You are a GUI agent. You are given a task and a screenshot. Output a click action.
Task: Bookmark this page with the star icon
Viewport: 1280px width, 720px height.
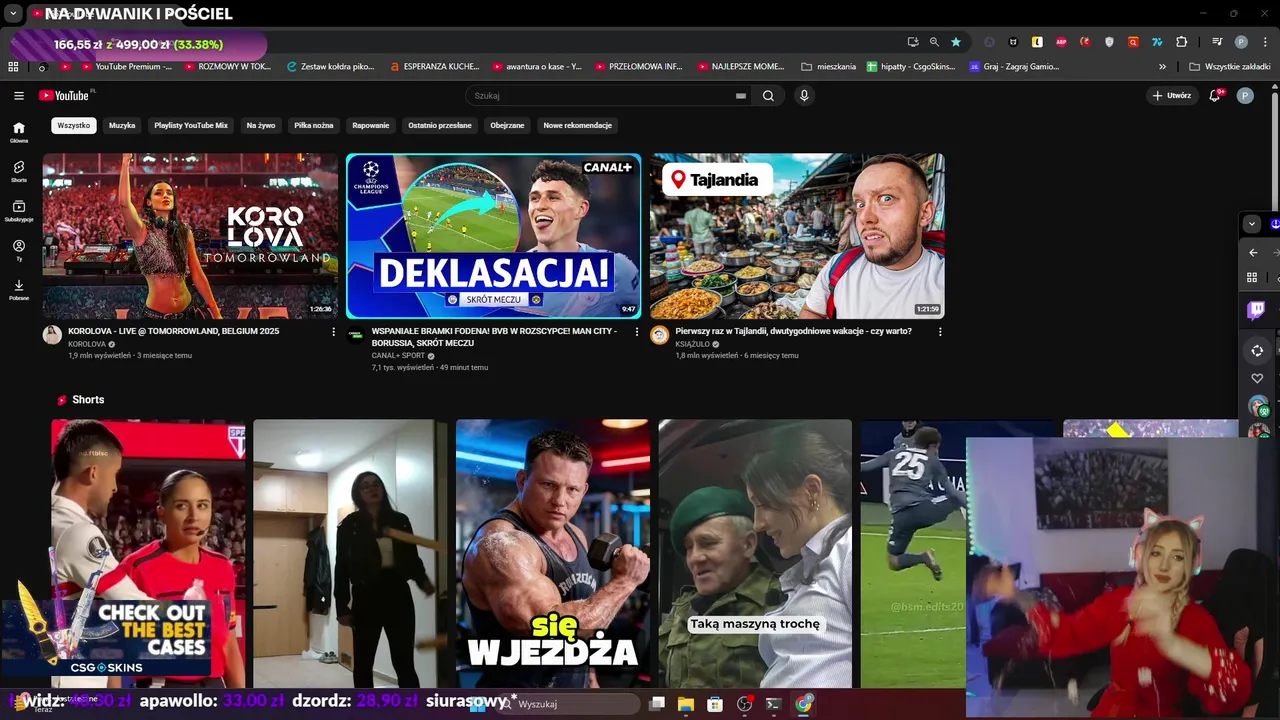(956, 42)
